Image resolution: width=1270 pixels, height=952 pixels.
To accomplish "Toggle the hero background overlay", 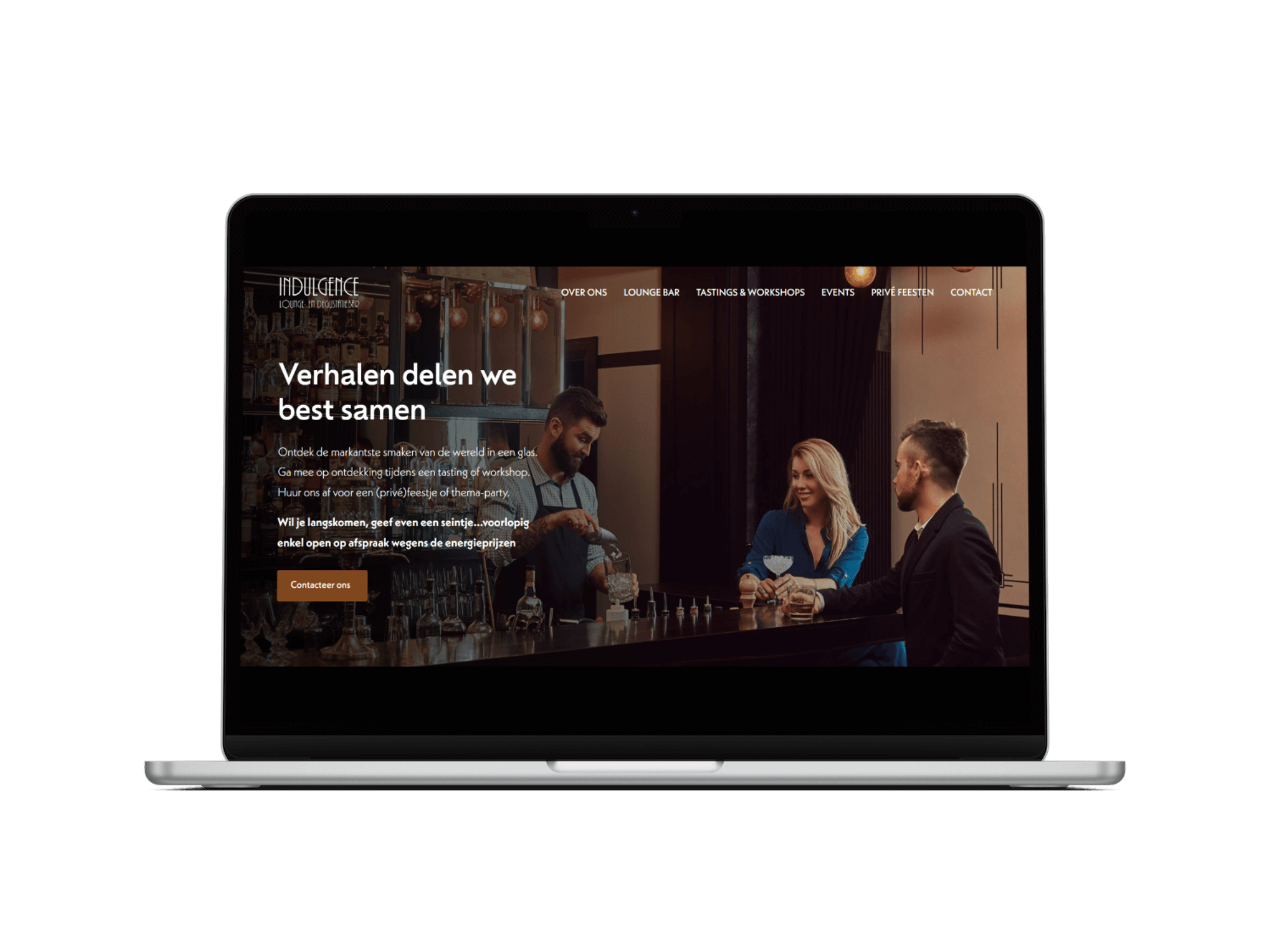I will click(x=635, y=460).
